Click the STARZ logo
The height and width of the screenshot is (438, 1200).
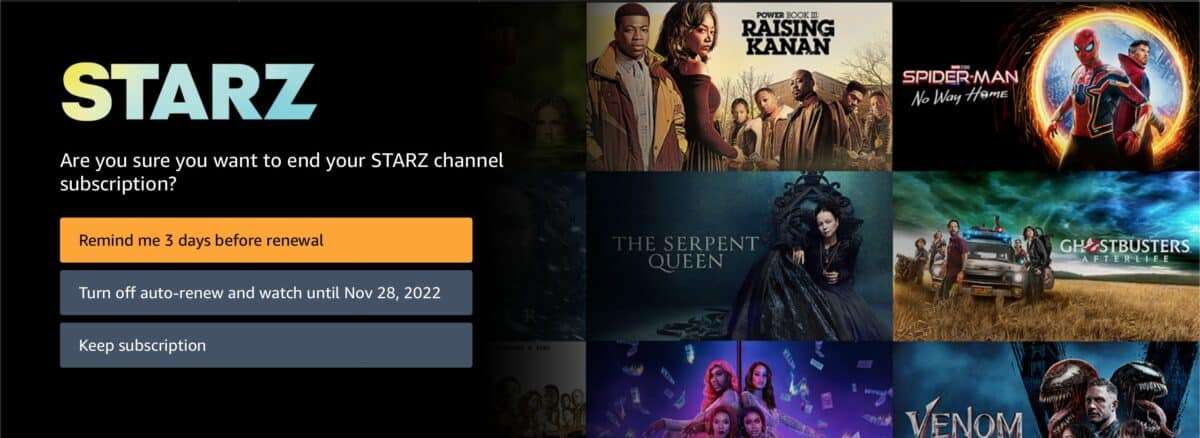[188, 91]
